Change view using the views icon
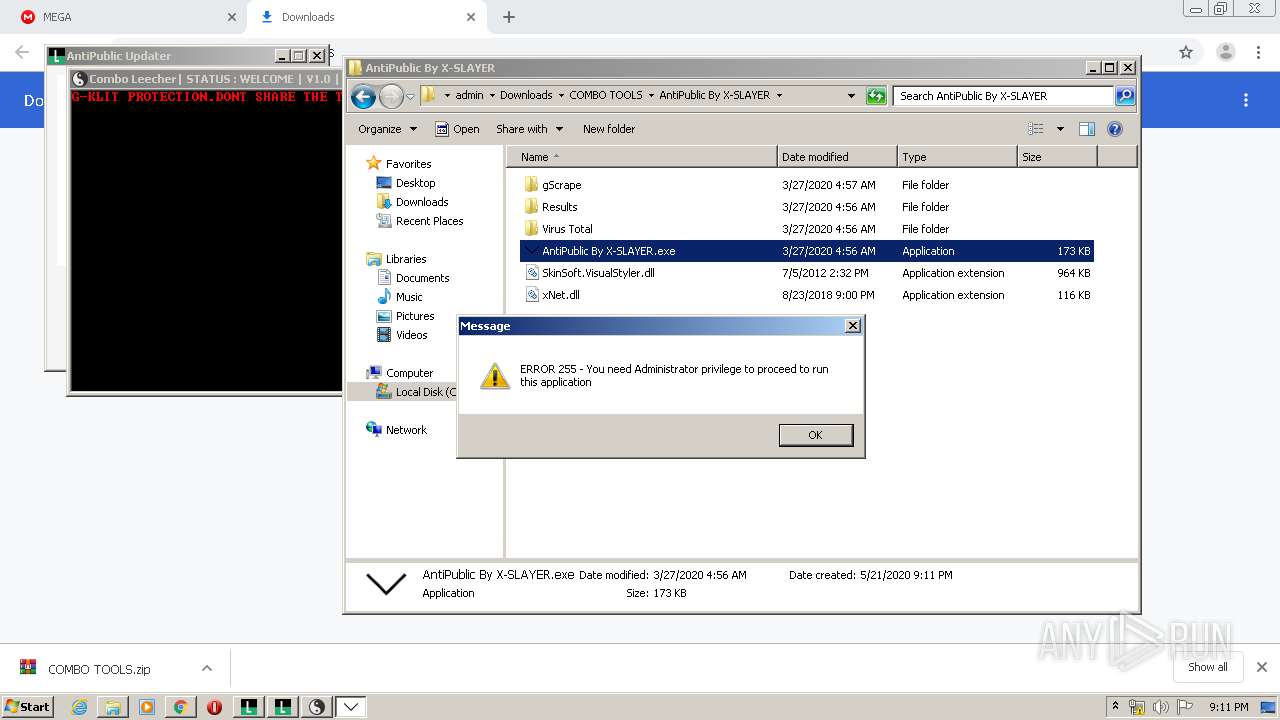The image size is (1280, 720). tap(1036, 129)
